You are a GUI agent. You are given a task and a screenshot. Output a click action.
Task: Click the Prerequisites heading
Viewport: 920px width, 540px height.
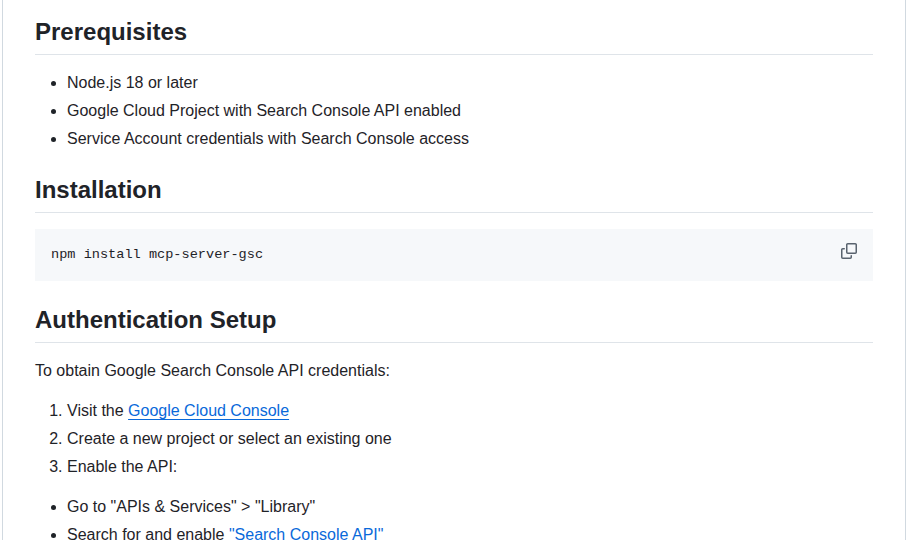tap(111, 32)
